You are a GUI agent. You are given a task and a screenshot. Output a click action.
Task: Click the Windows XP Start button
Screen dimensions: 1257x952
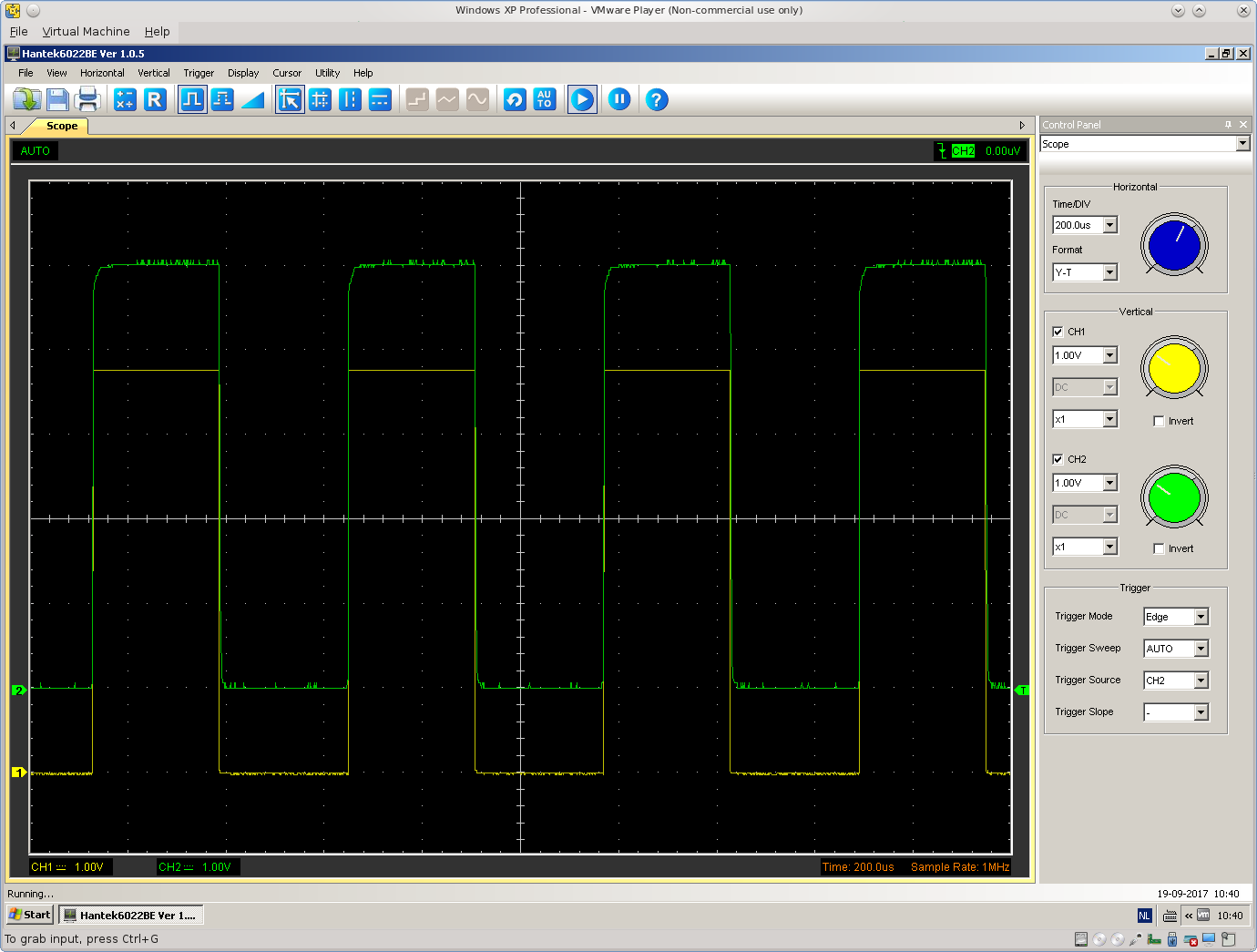coord(28,914)
